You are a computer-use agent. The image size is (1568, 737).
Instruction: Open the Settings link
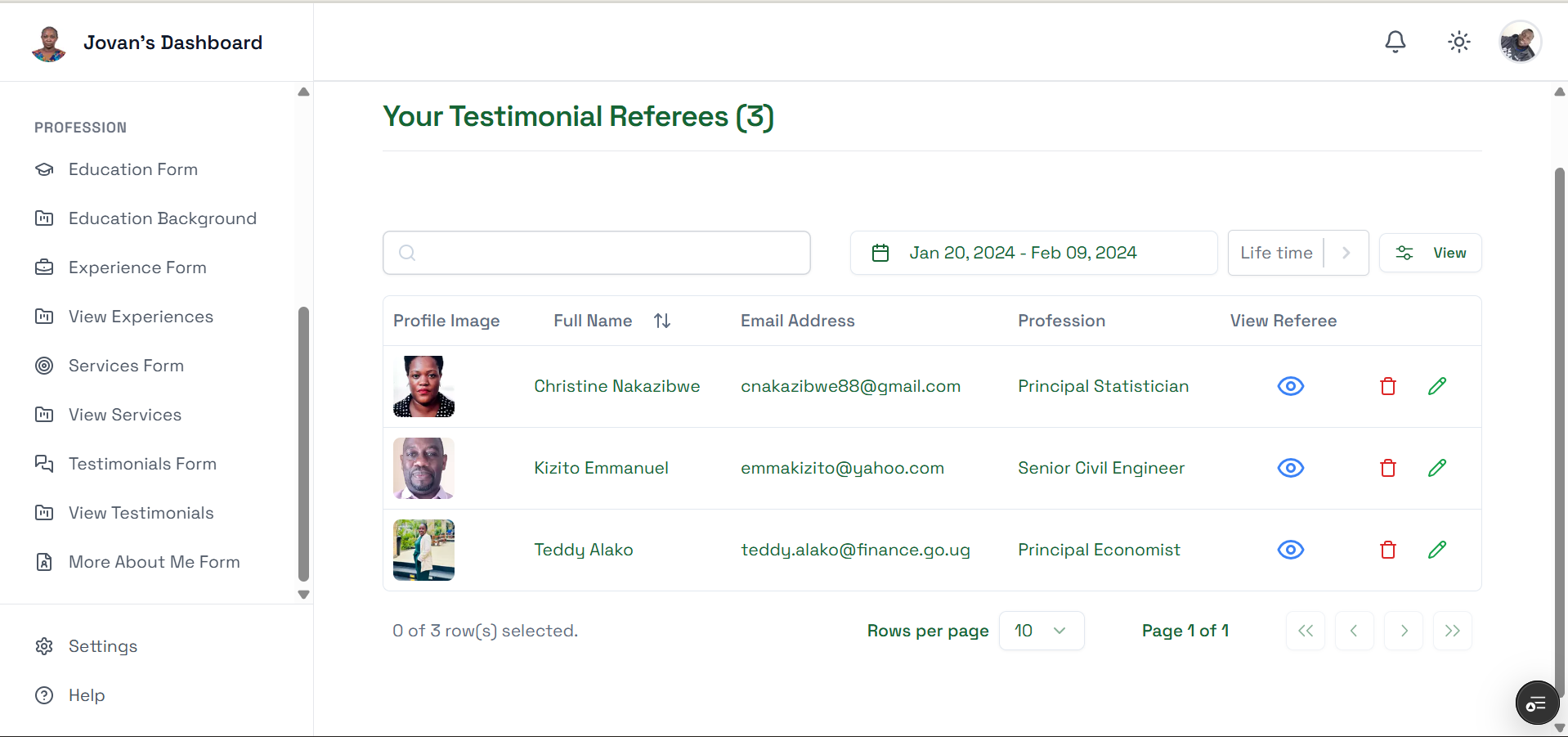(x=102, y=646)
